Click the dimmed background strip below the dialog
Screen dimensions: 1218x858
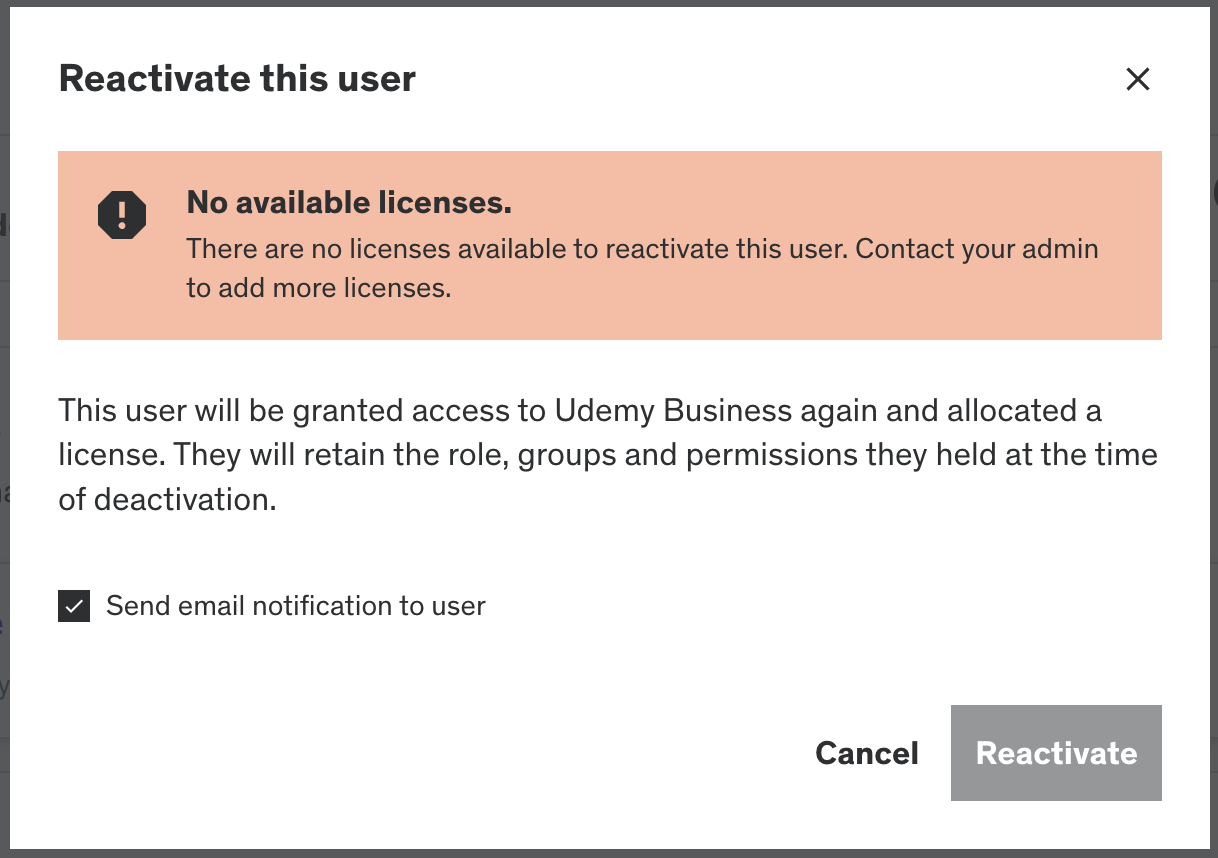[609, 853]
